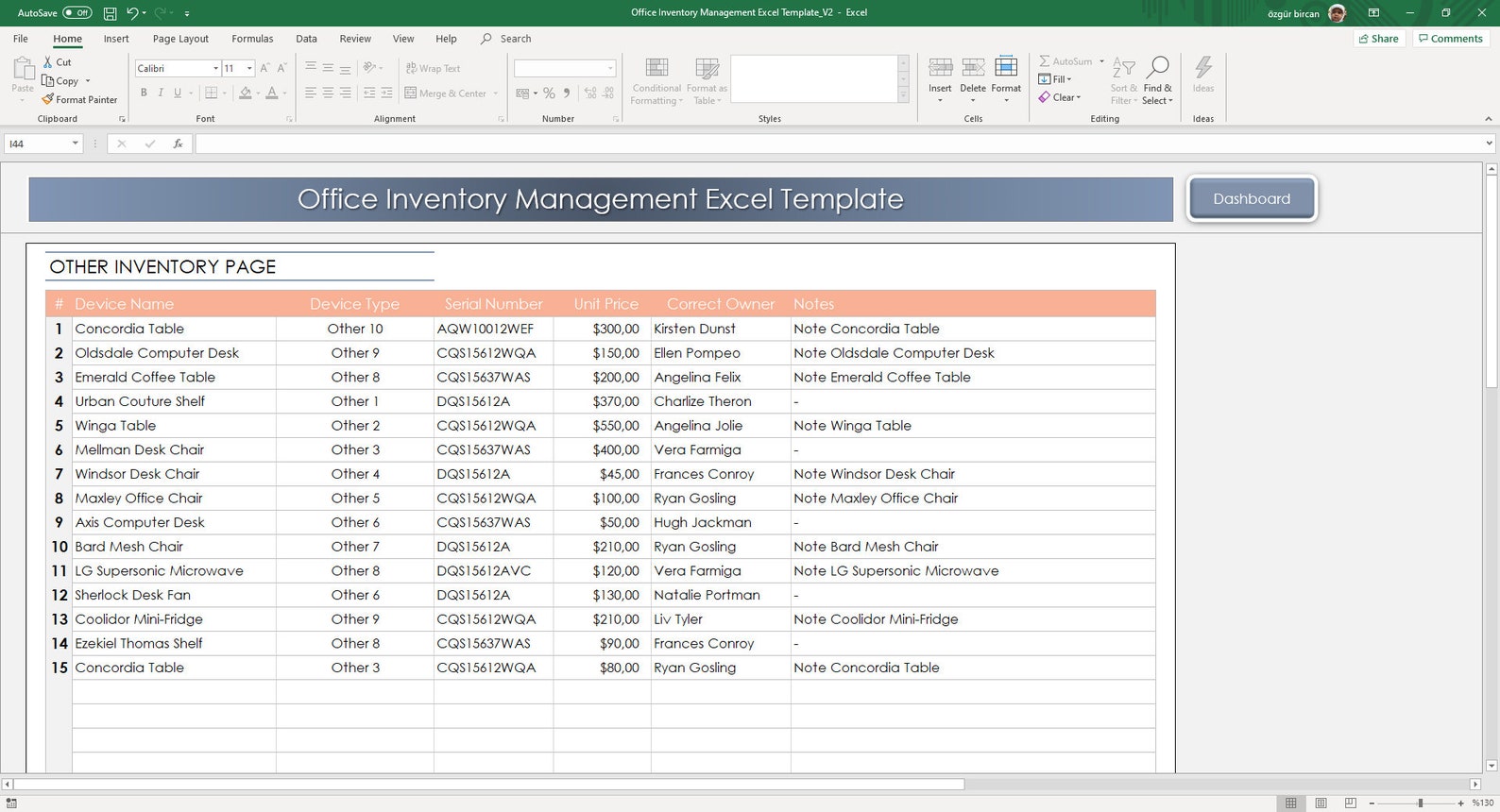Click the AutoSum sigma icon
The height and width of the screenshot is (812, 1500).
pos(1044,61)
